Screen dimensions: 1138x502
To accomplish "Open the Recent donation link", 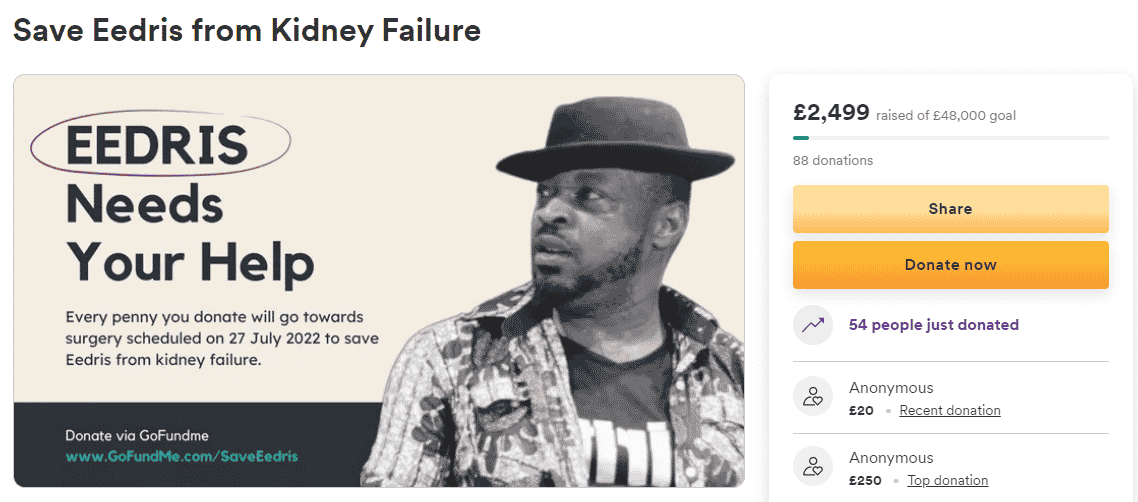I will [950, 410].
